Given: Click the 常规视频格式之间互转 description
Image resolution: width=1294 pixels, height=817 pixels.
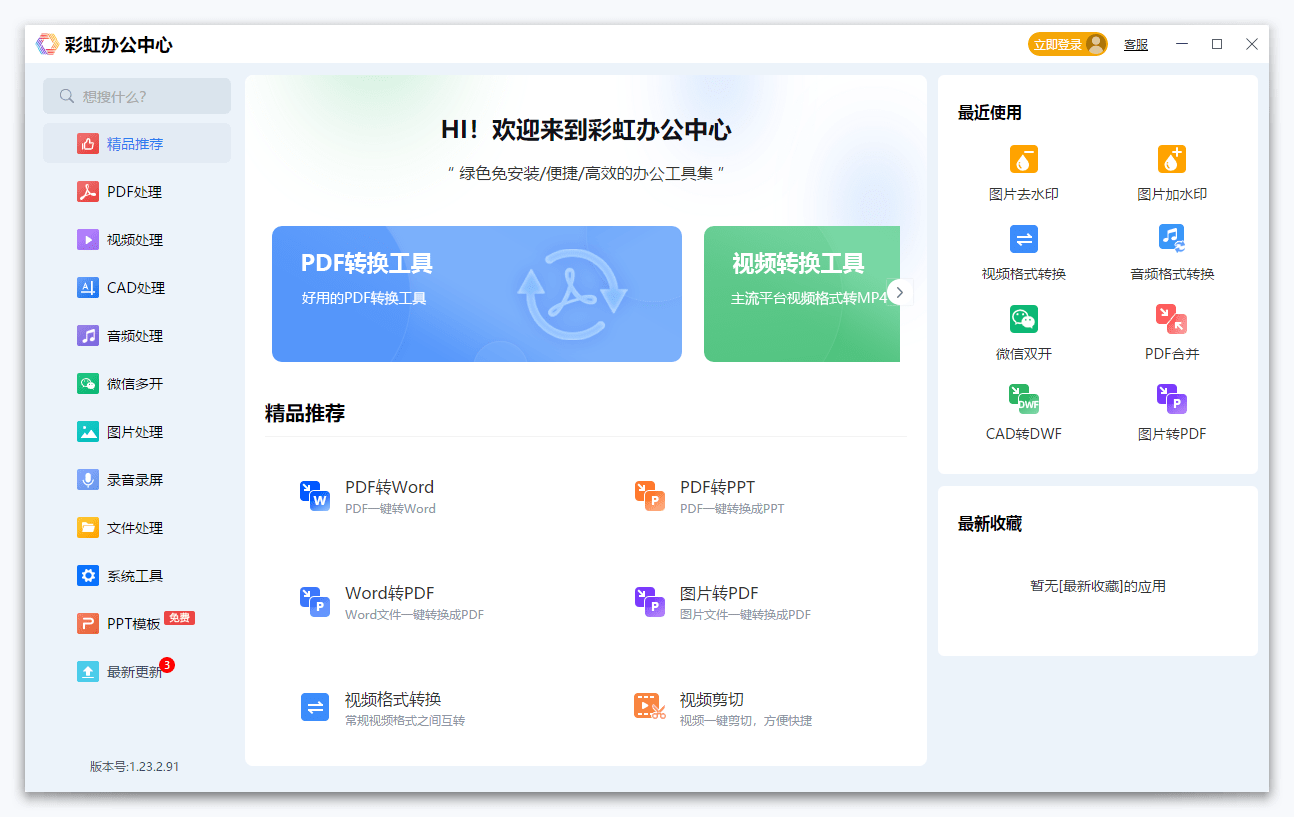Looking at the screenshot, I should [405, 720].
